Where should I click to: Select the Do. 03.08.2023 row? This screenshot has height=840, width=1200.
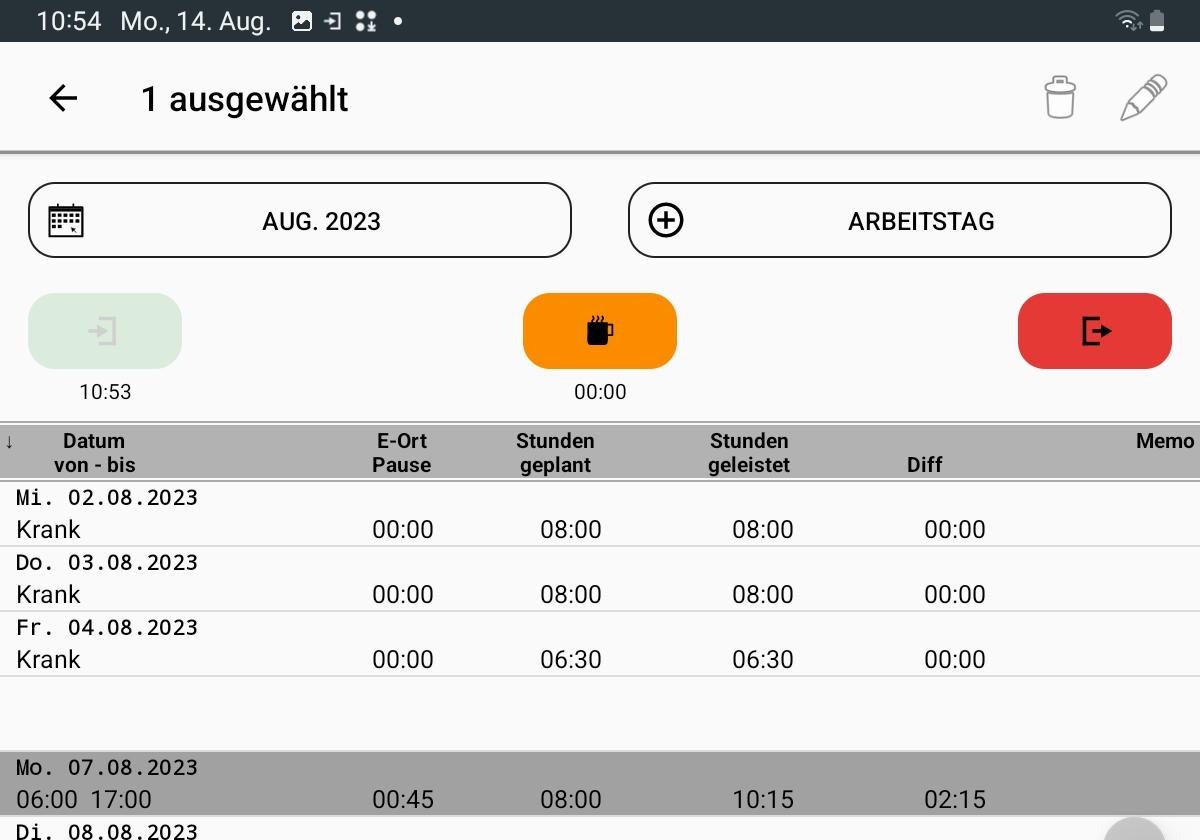(x=600, y=579)
